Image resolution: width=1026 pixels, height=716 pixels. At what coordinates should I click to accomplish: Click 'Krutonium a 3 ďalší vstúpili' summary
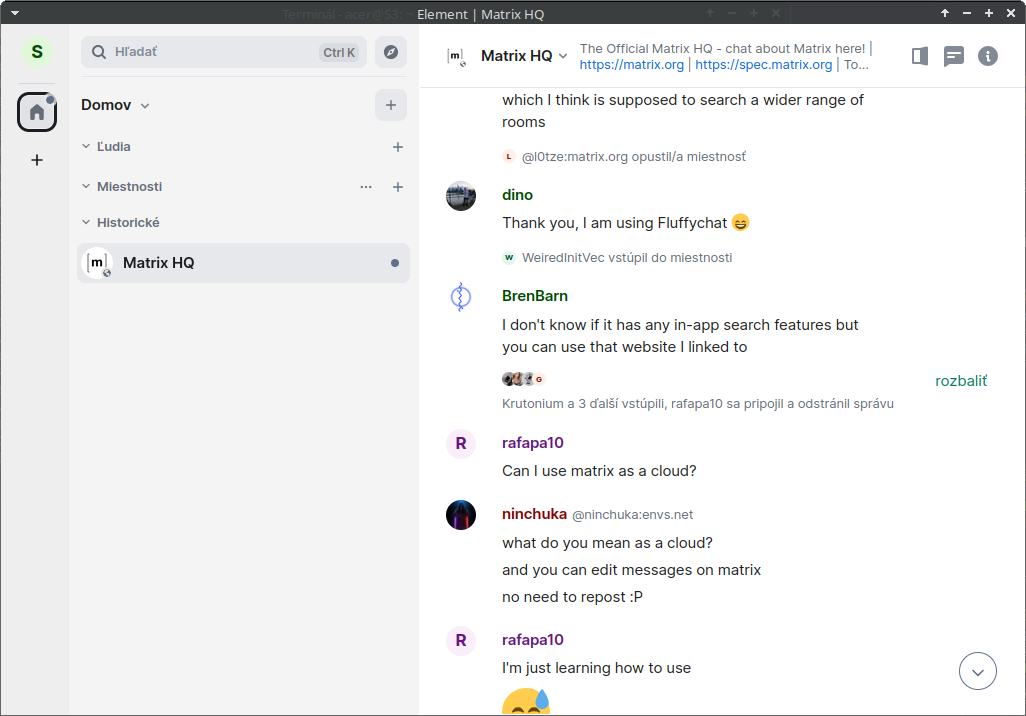(x=698, y=404)
